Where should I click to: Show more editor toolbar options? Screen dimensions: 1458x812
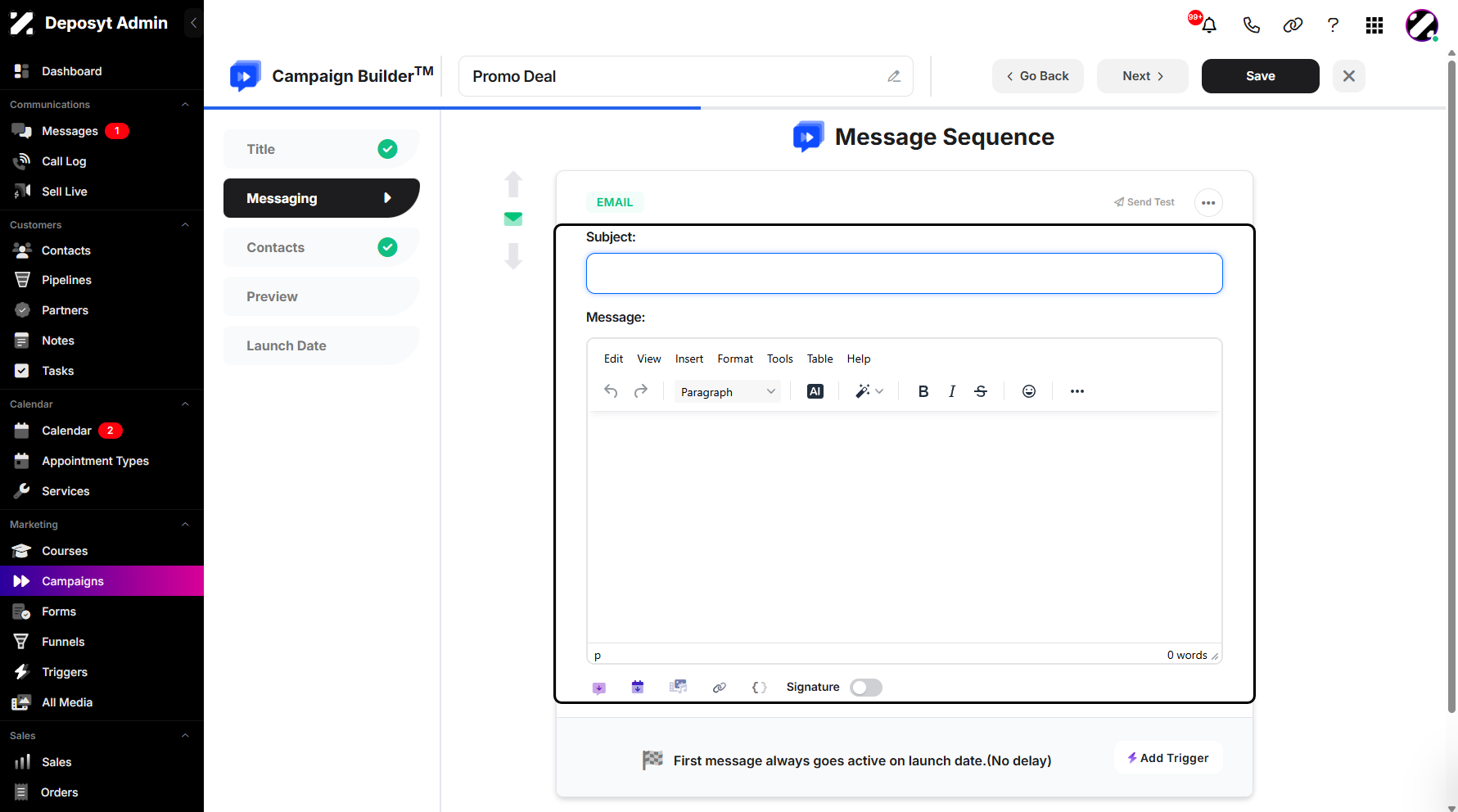(x=1077, y=391)
